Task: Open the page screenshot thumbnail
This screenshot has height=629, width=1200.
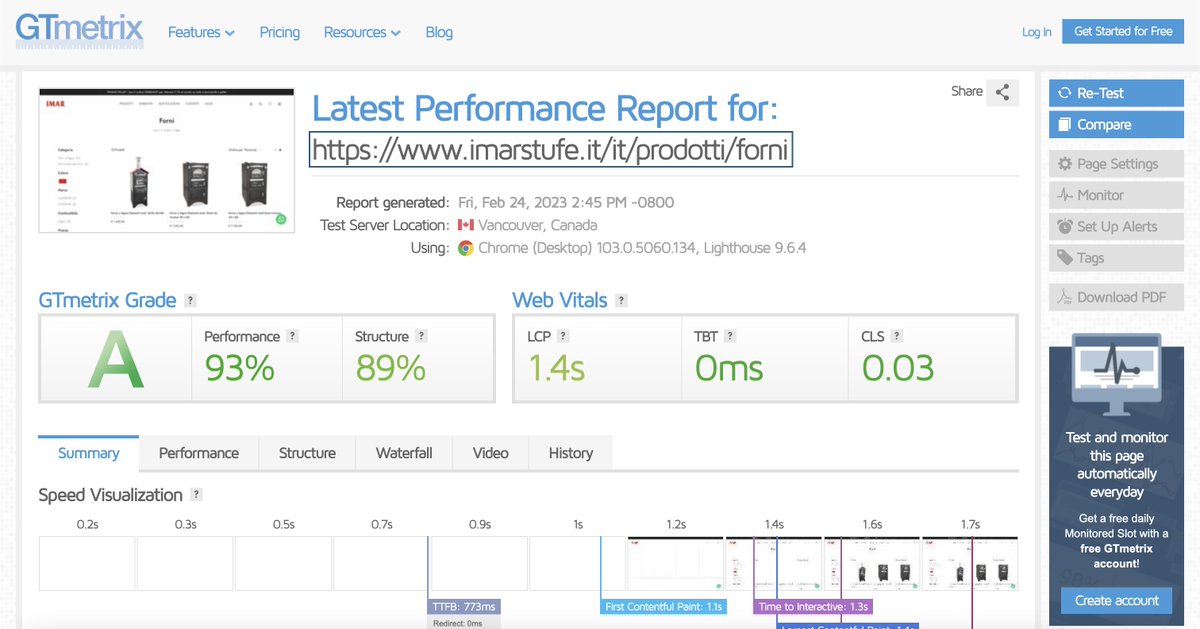Action: pyautogui.click(x=167, y=160)
